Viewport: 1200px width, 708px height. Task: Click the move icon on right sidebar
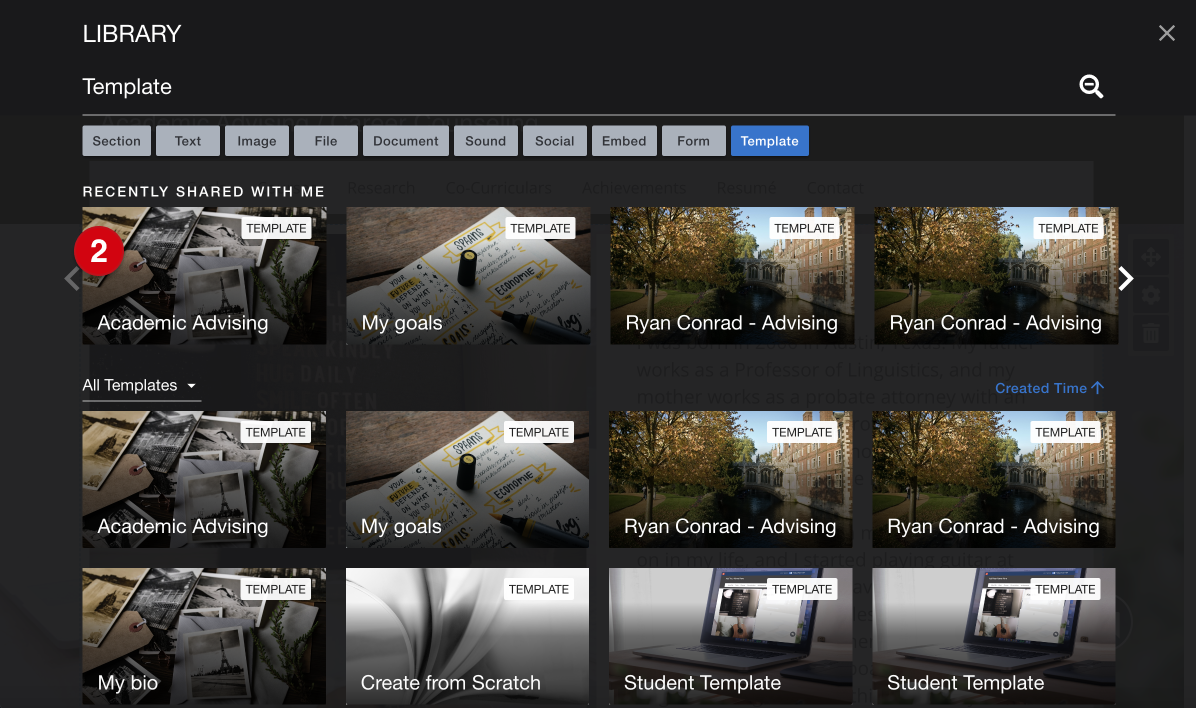[x=1151, y=257]
